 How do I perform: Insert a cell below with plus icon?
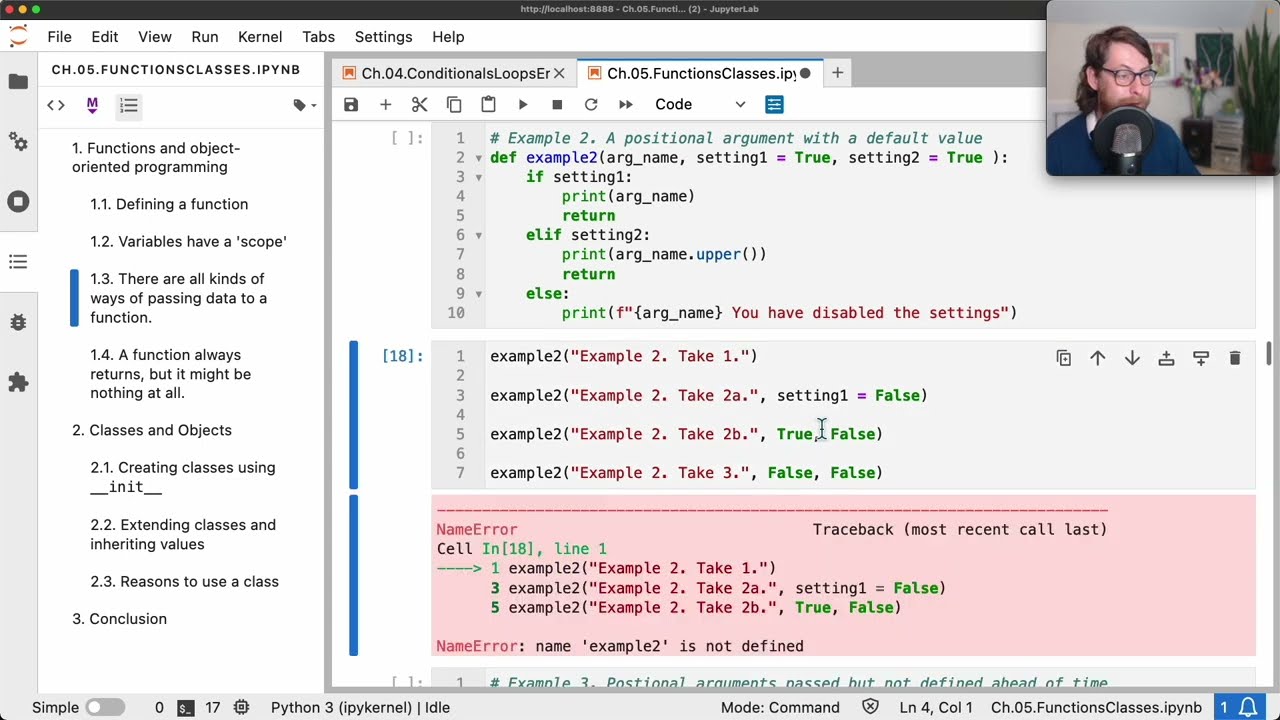point(385,104)
